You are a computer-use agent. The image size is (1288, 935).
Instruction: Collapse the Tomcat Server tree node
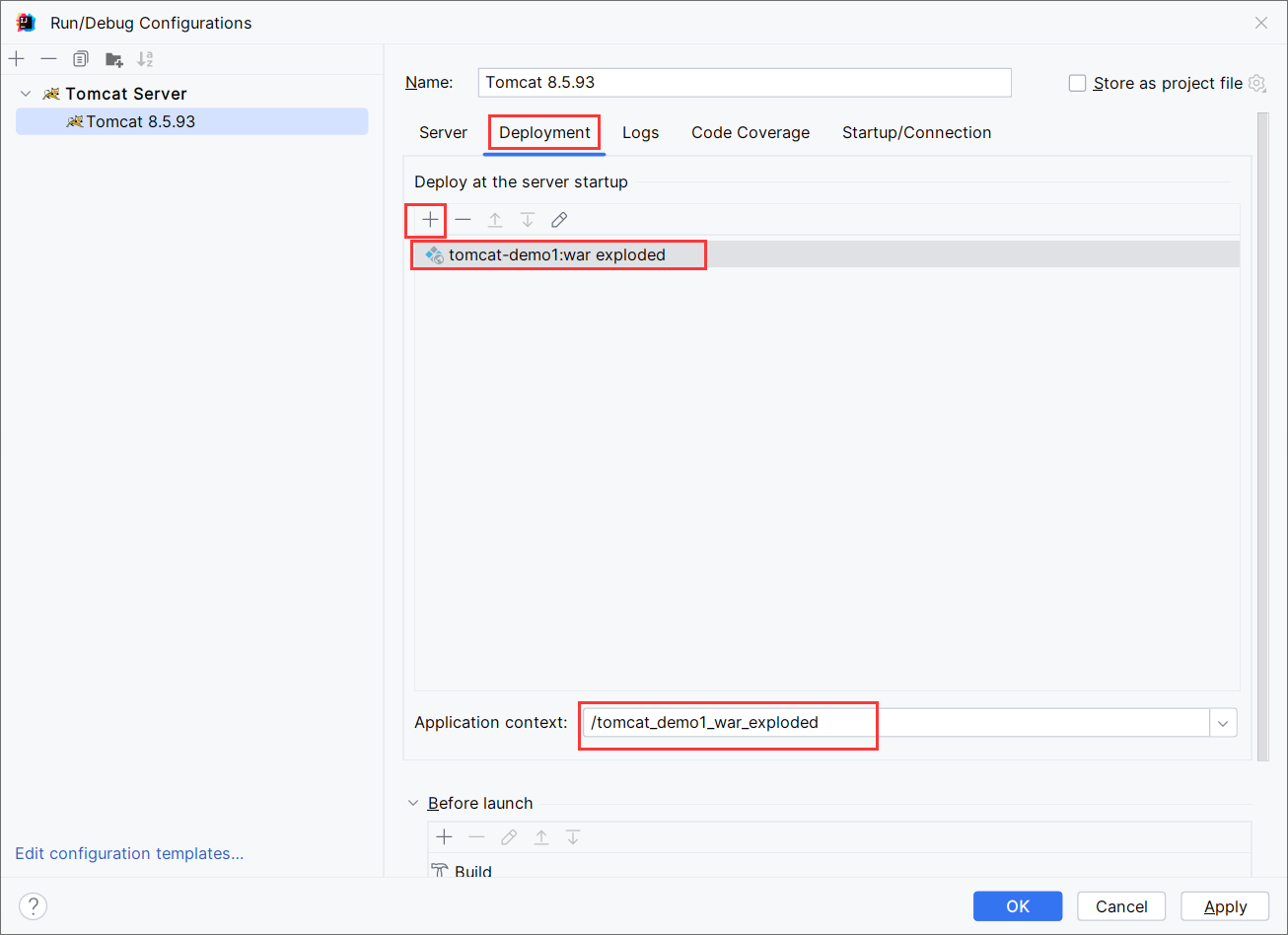(x=26, y=94)
